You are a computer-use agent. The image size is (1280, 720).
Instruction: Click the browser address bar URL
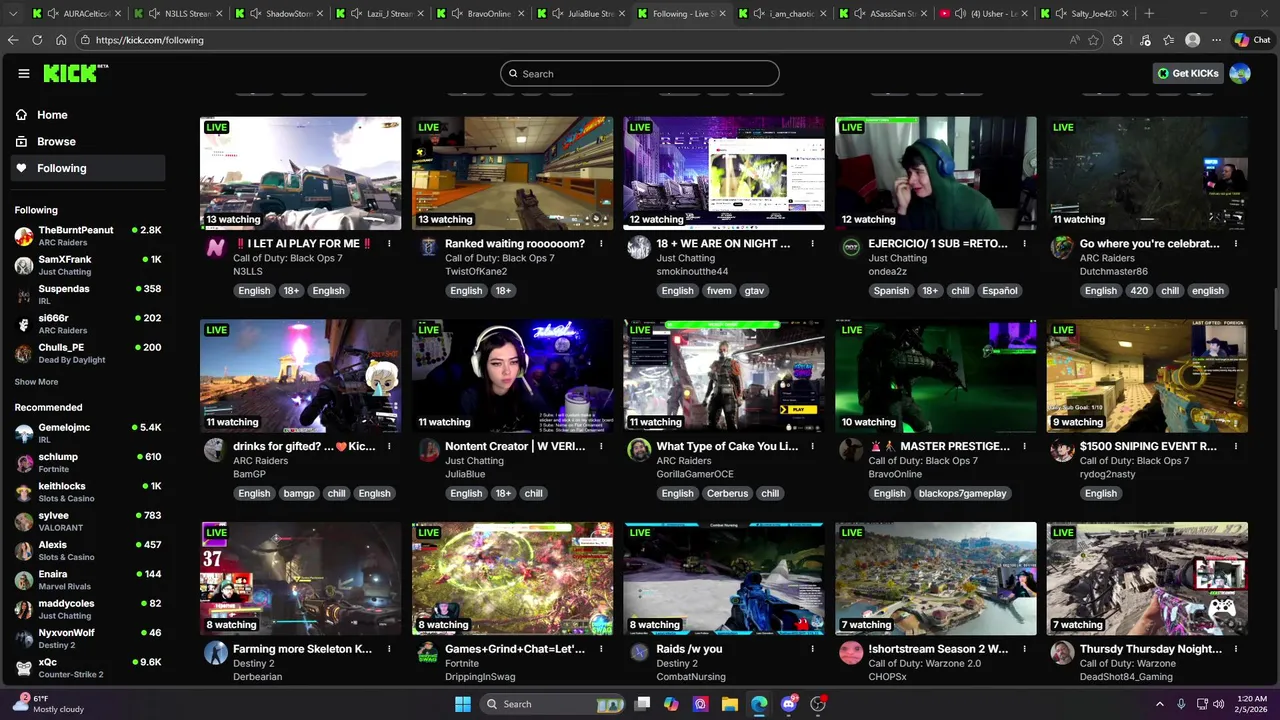click(x=150, y=40)
